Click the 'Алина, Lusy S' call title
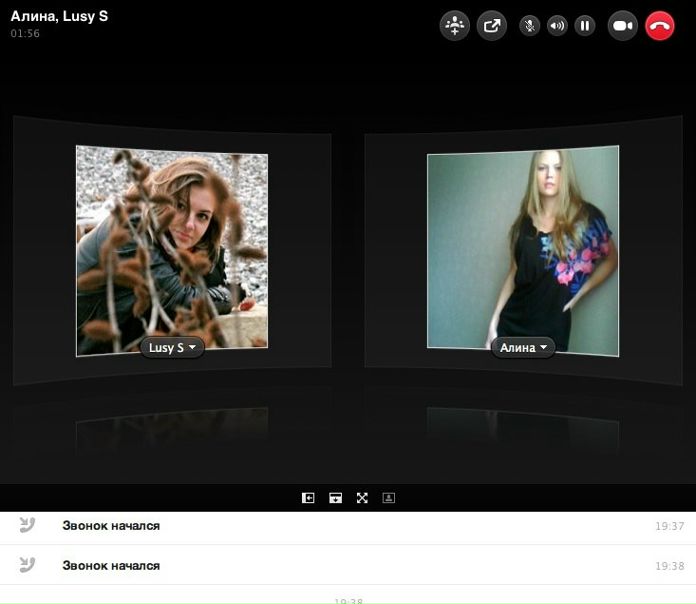 coord(59,16)
